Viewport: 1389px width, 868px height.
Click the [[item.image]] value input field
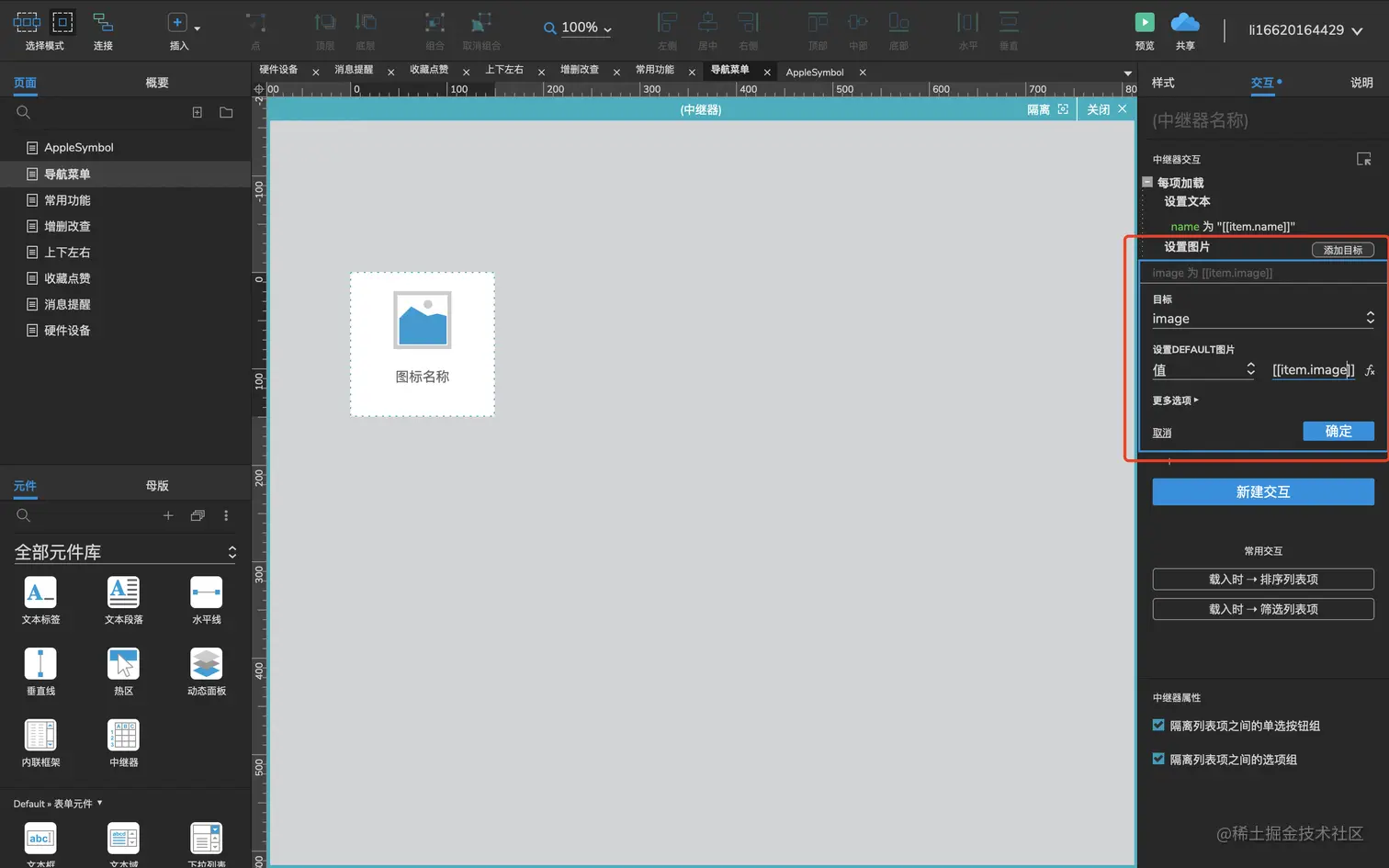point(1313,369)
